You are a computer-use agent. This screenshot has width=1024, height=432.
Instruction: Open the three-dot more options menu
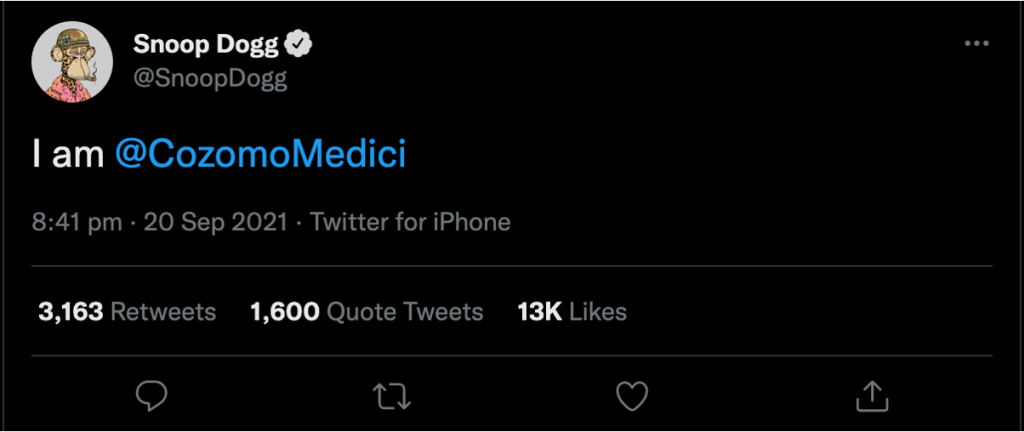(x=976, y=45)
